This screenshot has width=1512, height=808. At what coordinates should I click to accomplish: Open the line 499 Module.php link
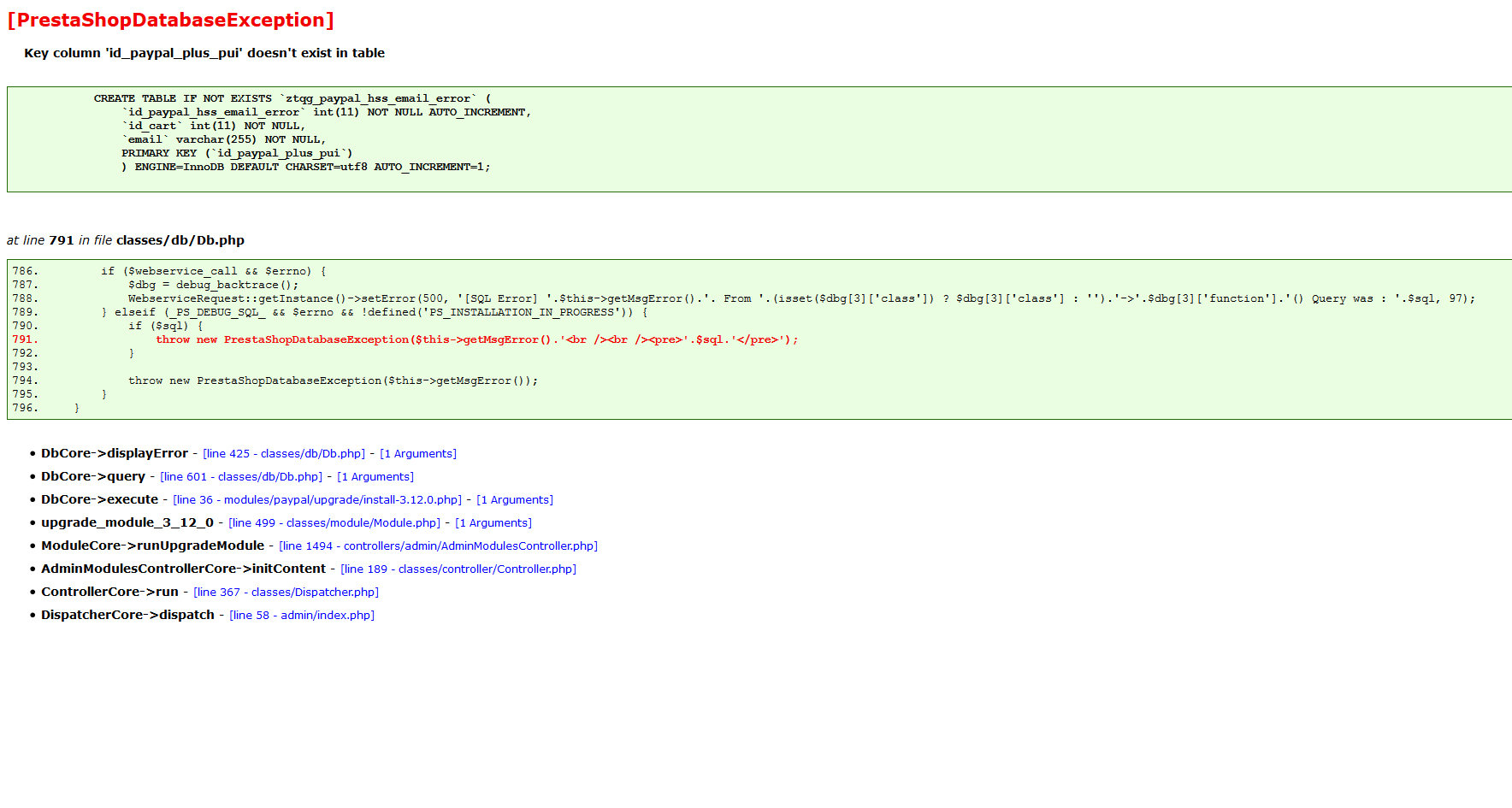(x=334, y=523)
